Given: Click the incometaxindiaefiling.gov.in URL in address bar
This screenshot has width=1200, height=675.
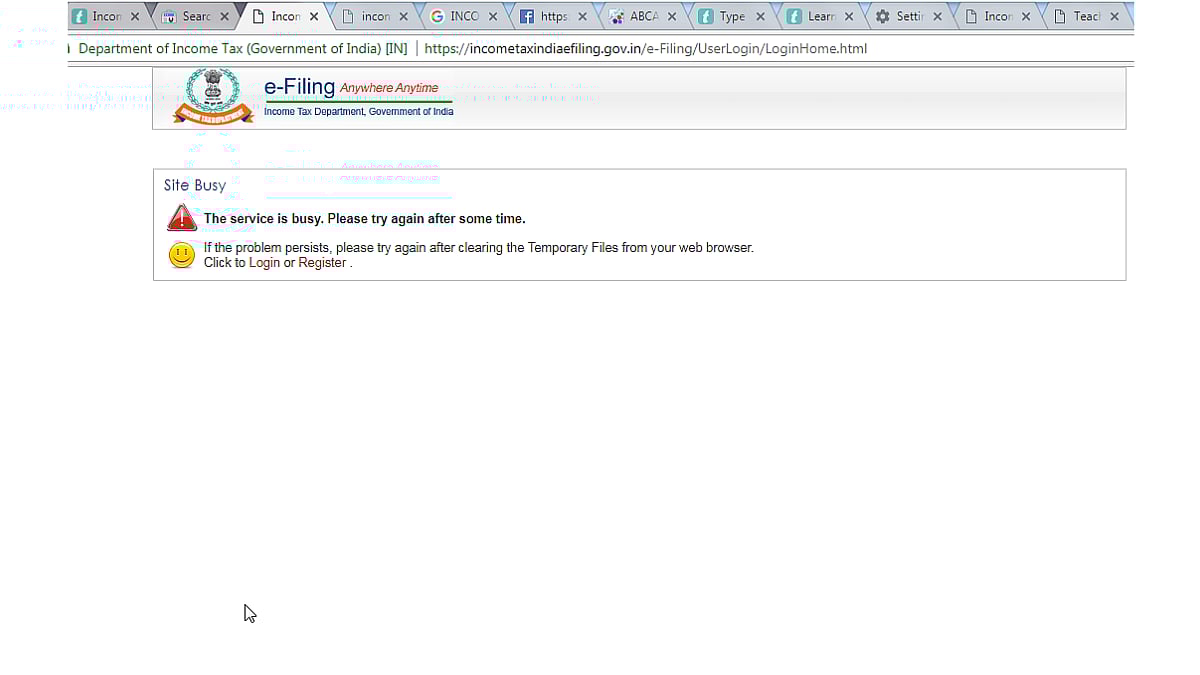Looking at the screenshot, I should (x=645, y=48).
